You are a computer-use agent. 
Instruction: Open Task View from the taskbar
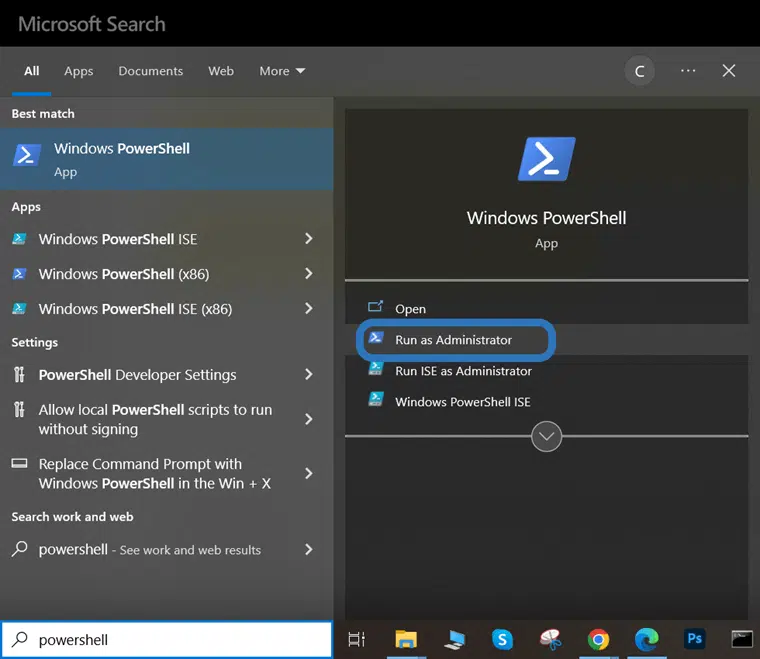pos(356,640)
